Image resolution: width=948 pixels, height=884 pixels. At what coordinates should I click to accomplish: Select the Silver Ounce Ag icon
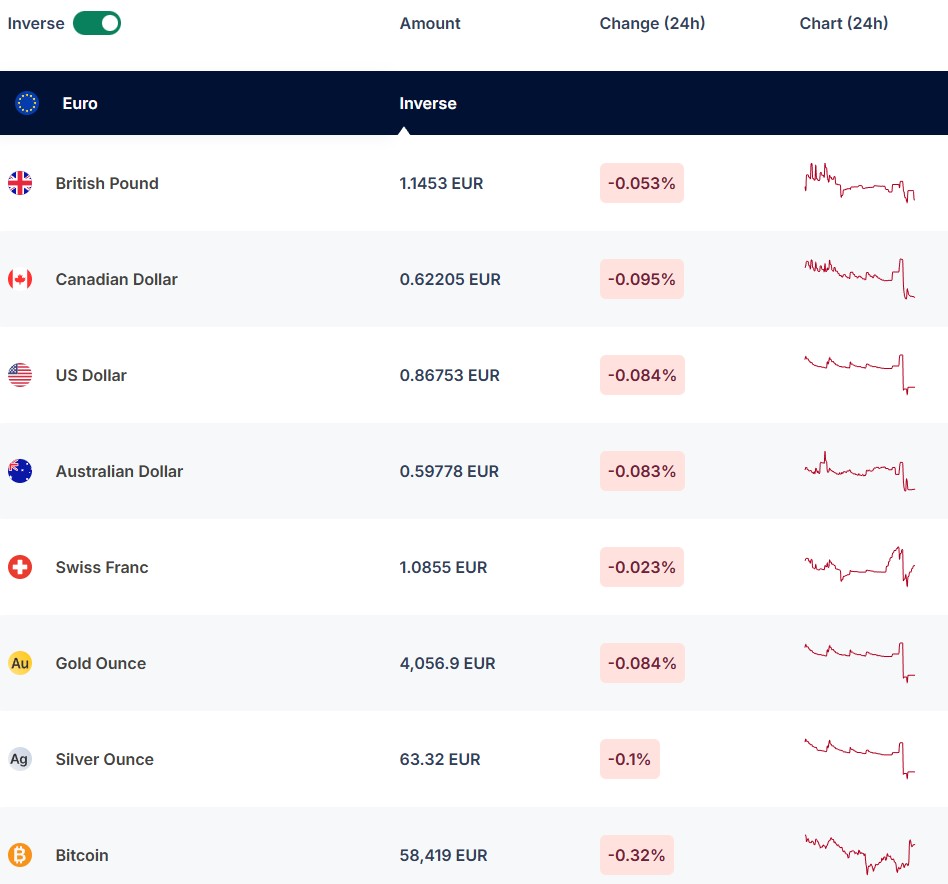pyautogui.click(x=20, y=759)
